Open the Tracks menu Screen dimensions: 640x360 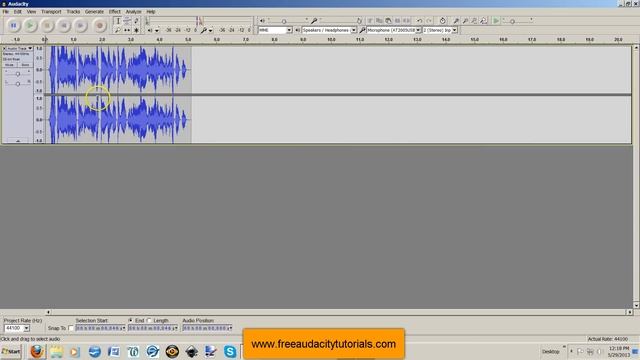pyautogui.click(x=73, y=12)
